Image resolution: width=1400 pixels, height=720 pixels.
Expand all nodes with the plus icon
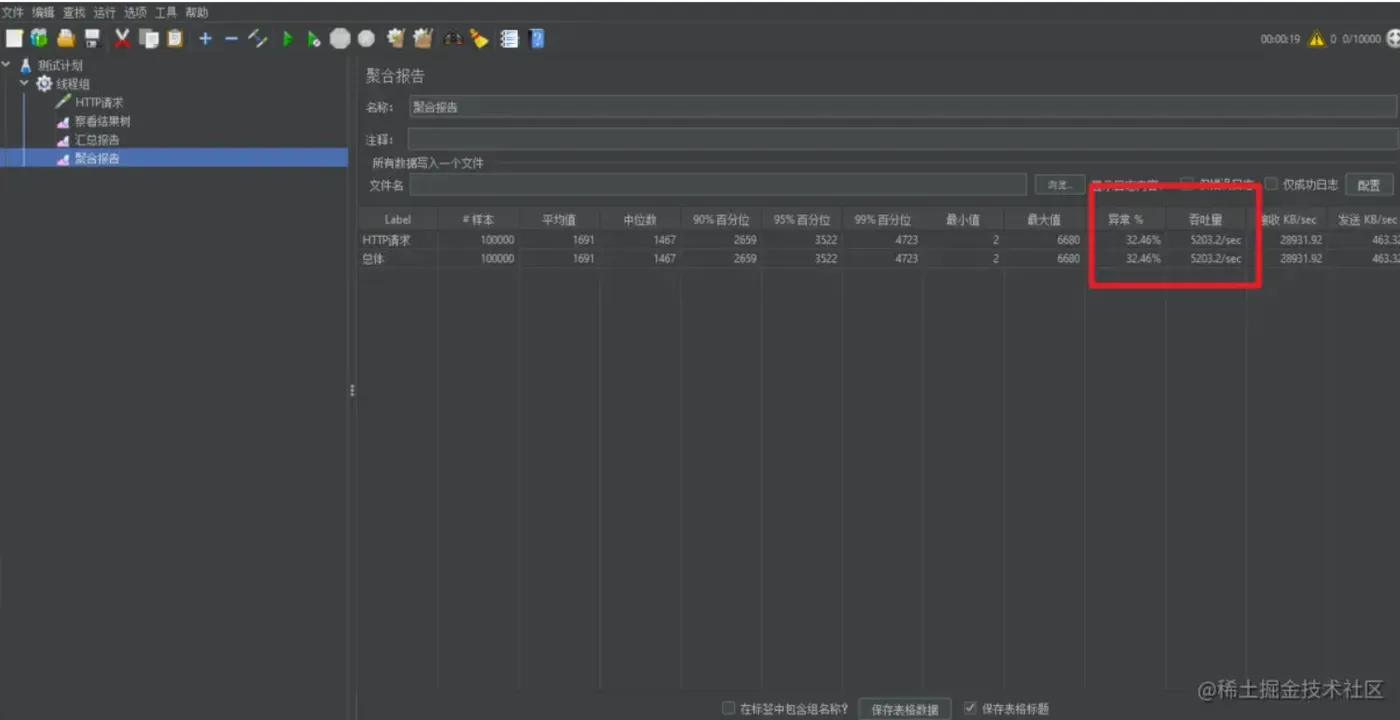click(x=205, y=39)
